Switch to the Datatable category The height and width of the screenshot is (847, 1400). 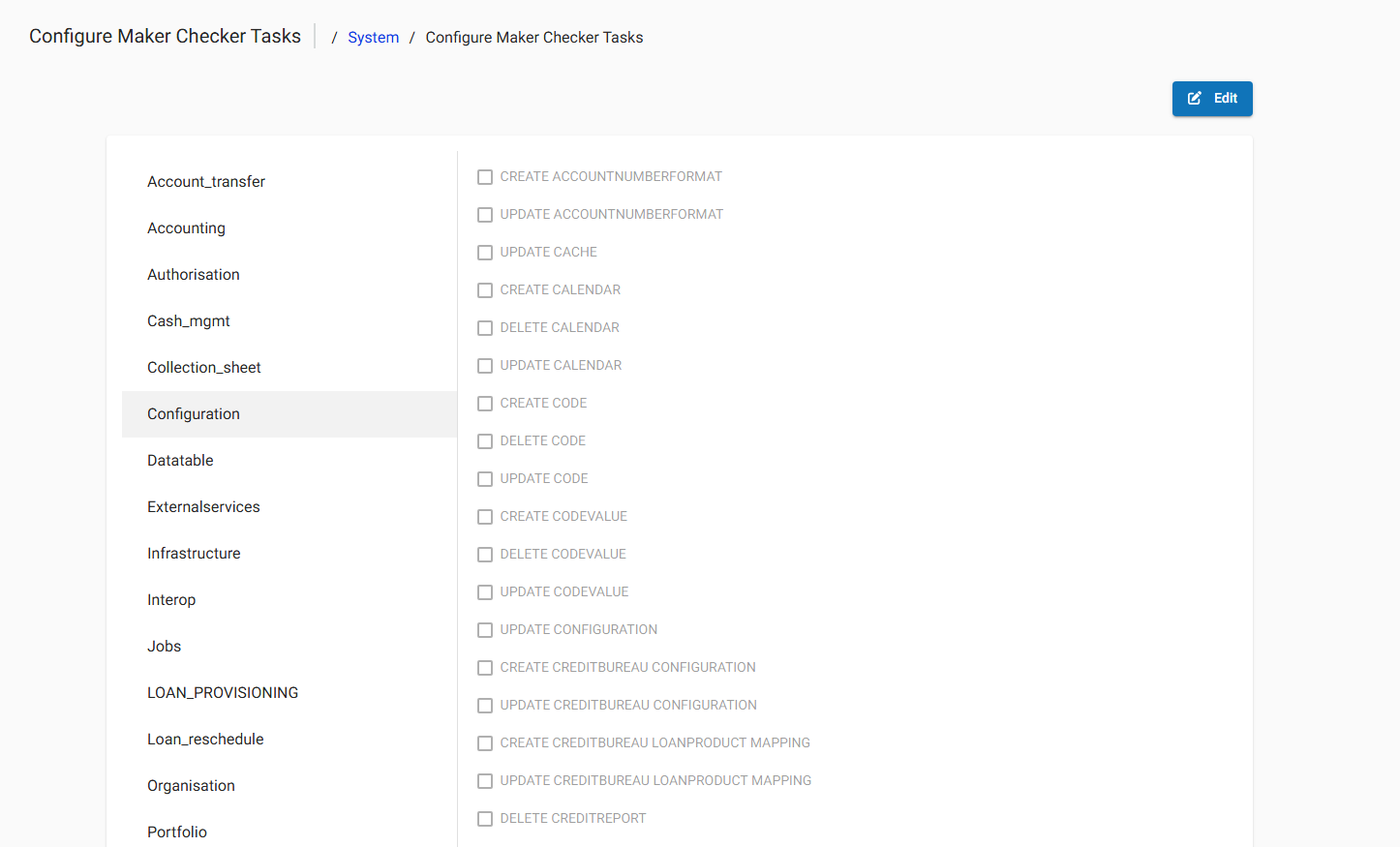(180, 460)
